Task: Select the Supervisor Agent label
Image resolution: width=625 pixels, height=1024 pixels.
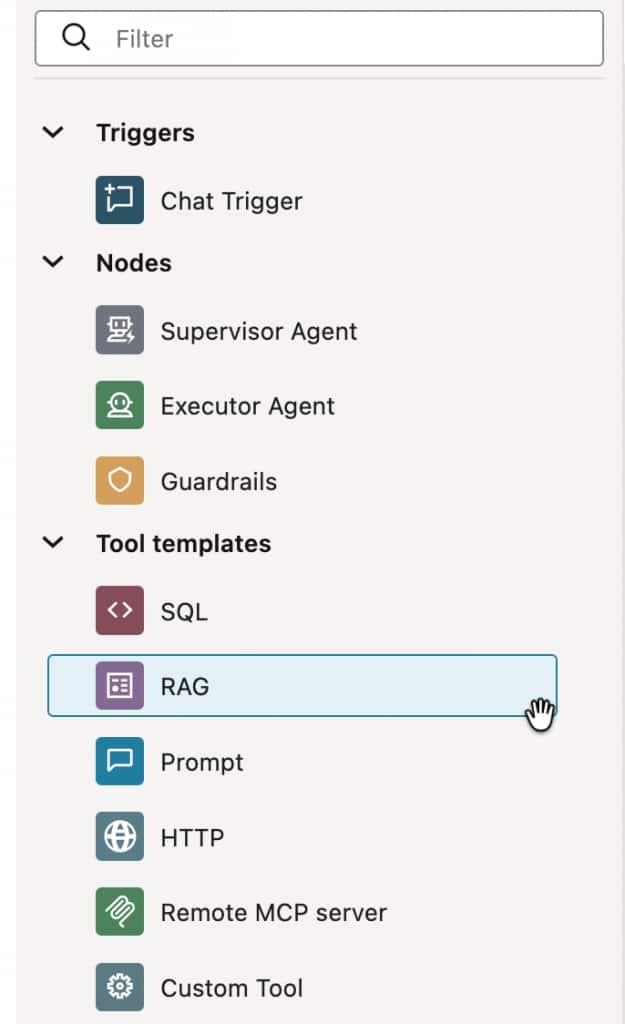Action: pyautogui.click(x=259, y=331)
